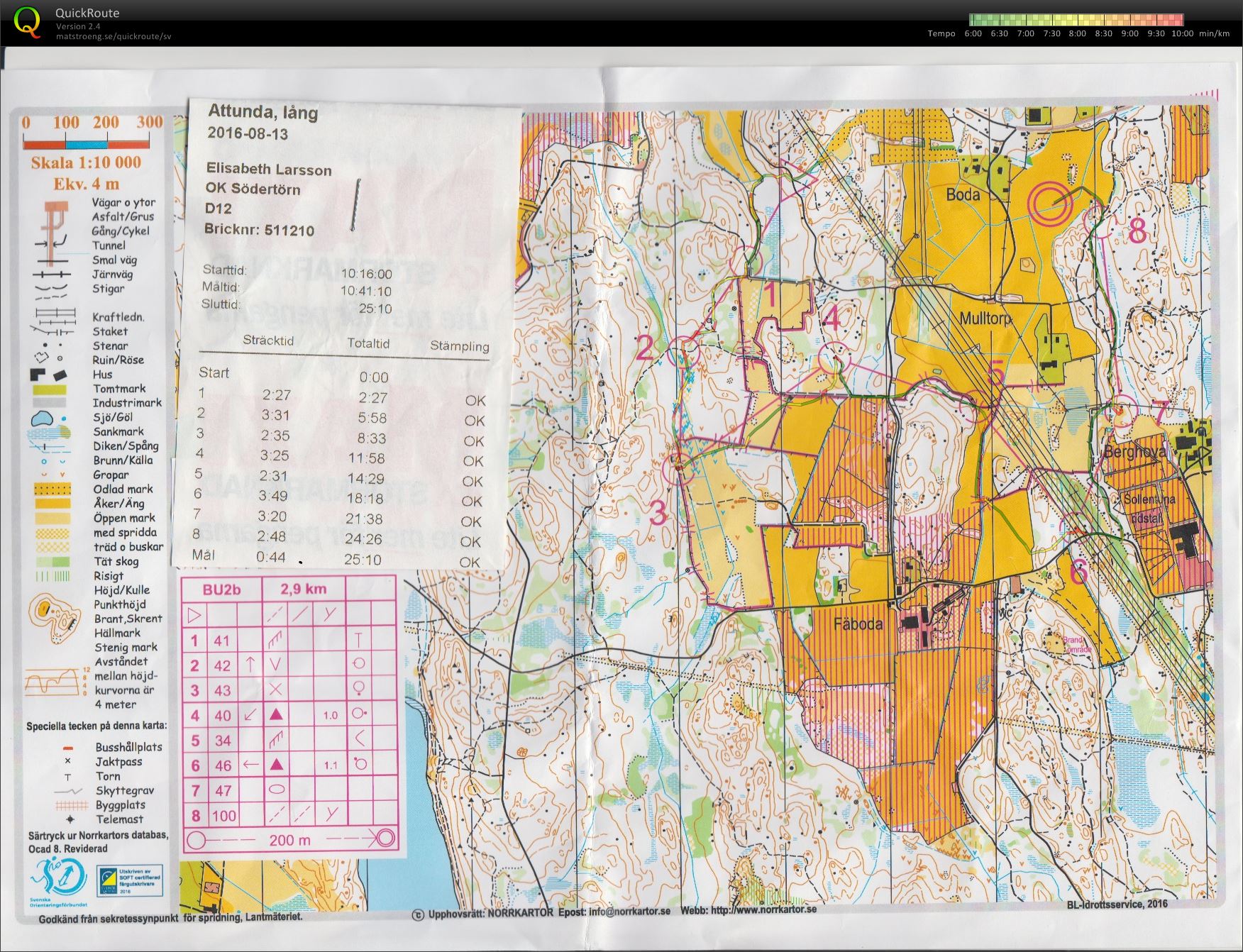Click the 'Sträcktid' column header

[x=267, y=340]
